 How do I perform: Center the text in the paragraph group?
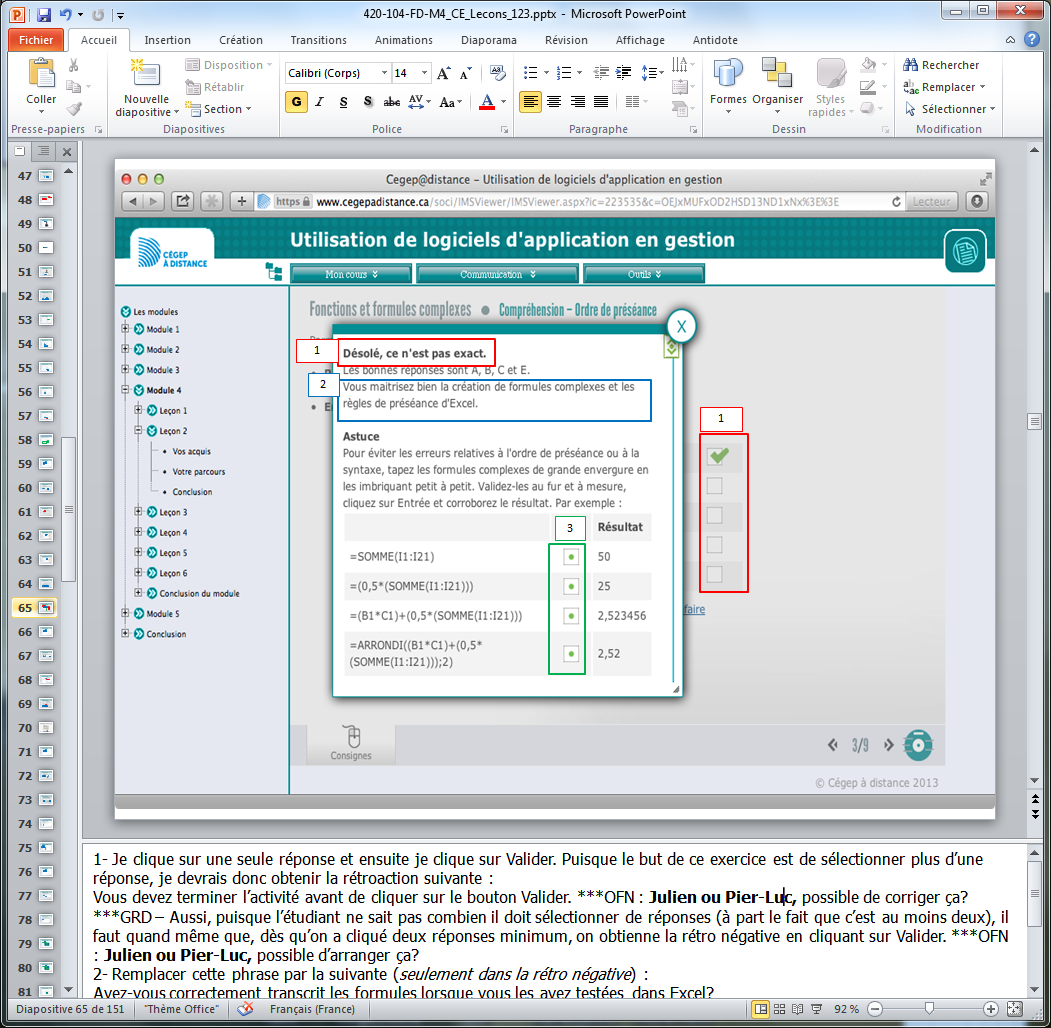pos(553,102)
